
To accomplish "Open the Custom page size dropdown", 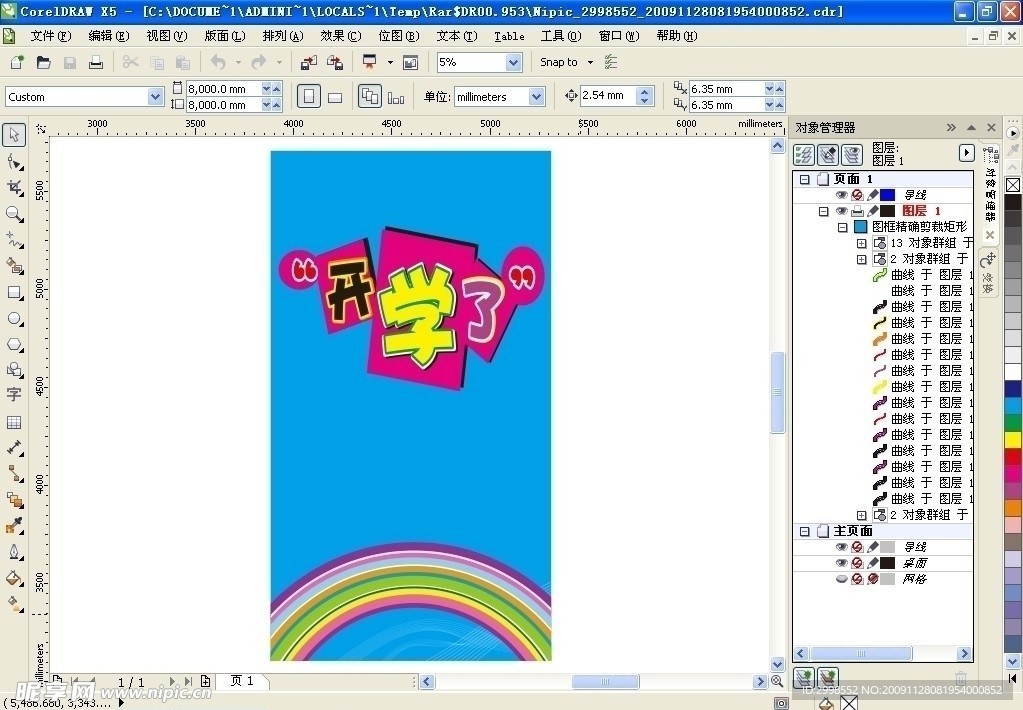I will click(155, 97).
